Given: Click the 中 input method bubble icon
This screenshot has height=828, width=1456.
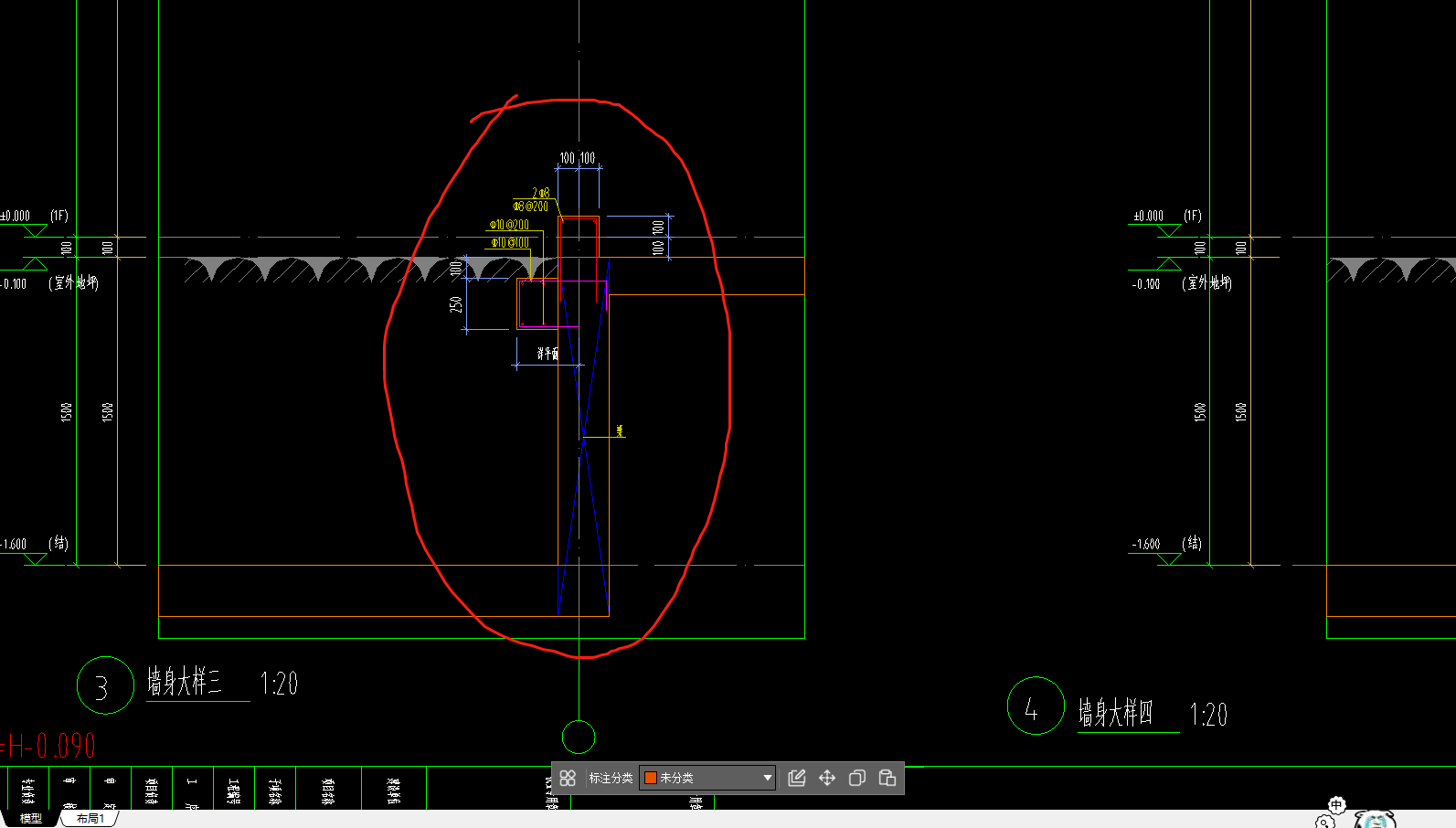Looking at the screenshot, I should 1336,805.
